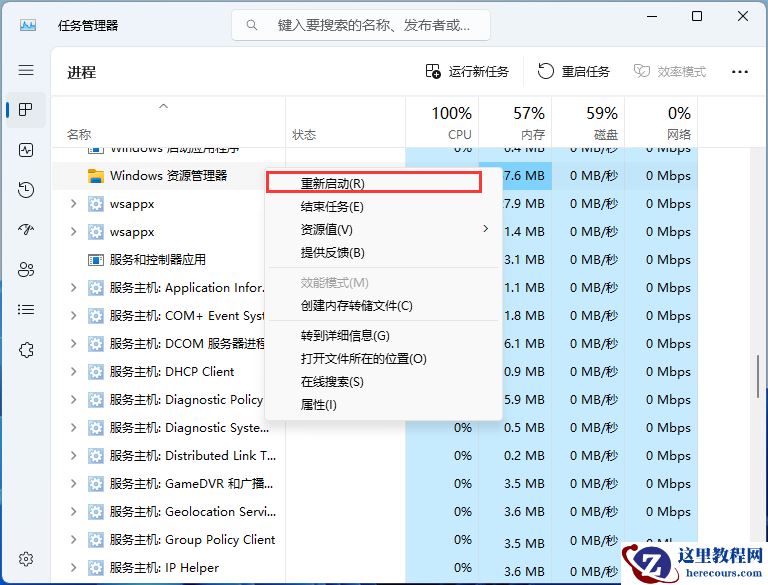Viewport: 768px width, 585px height.
Task: Click the Task Manager app icon
Action: (x=28, y=25)
